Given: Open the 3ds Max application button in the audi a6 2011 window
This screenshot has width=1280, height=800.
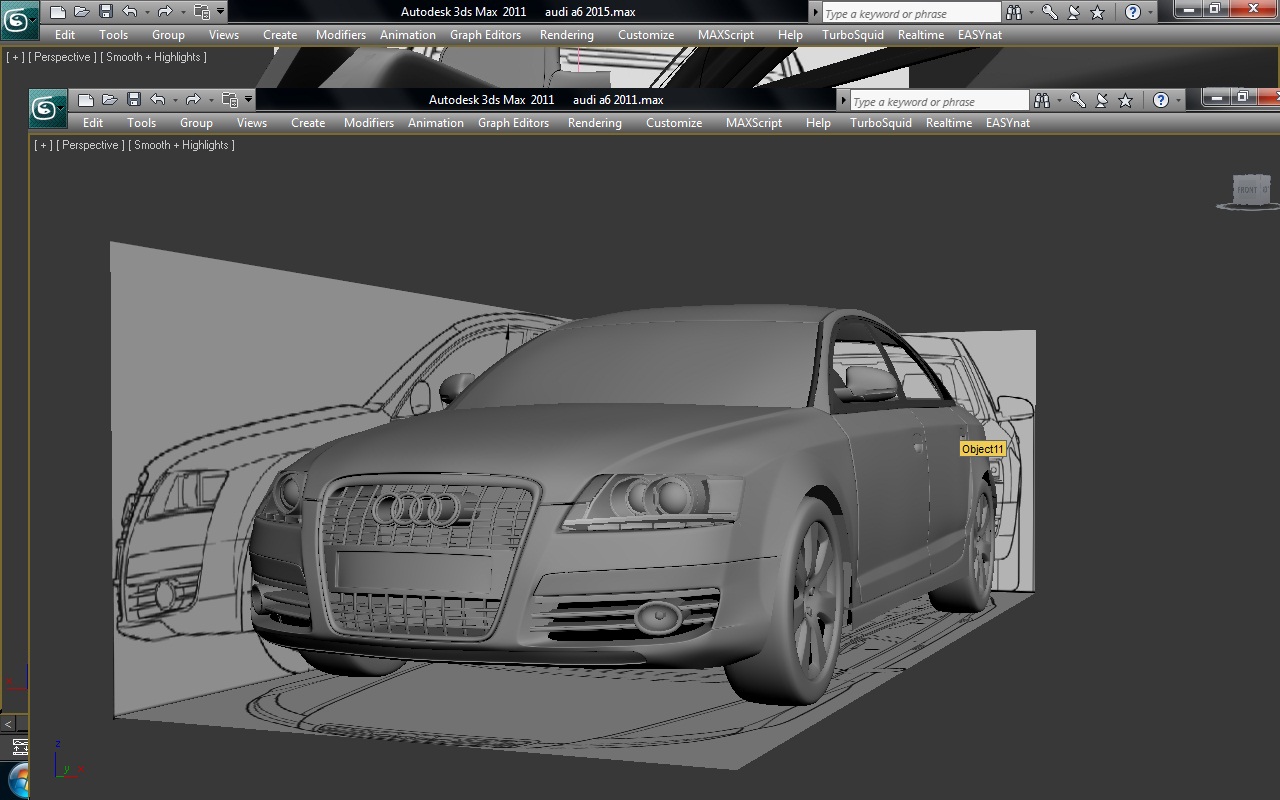Looking at the screenshot, I should click(x=47, y=107).
